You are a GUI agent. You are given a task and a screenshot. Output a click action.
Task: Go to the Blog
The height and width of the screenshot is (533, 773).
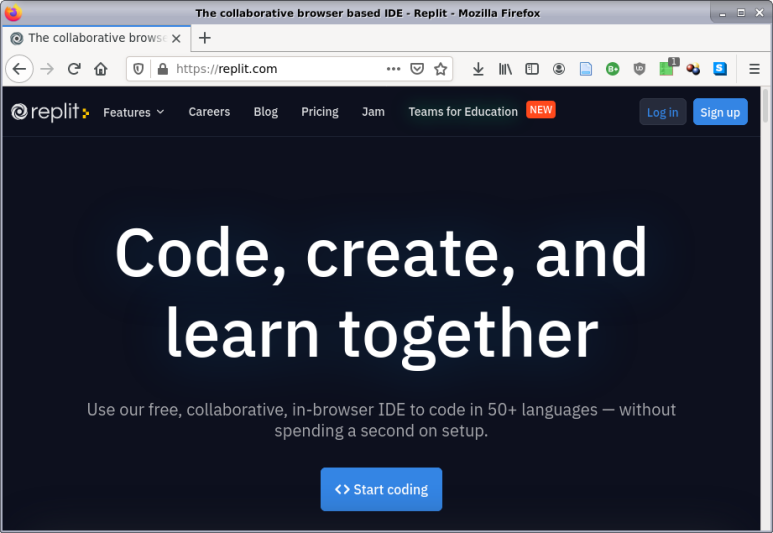click(266, 112)
